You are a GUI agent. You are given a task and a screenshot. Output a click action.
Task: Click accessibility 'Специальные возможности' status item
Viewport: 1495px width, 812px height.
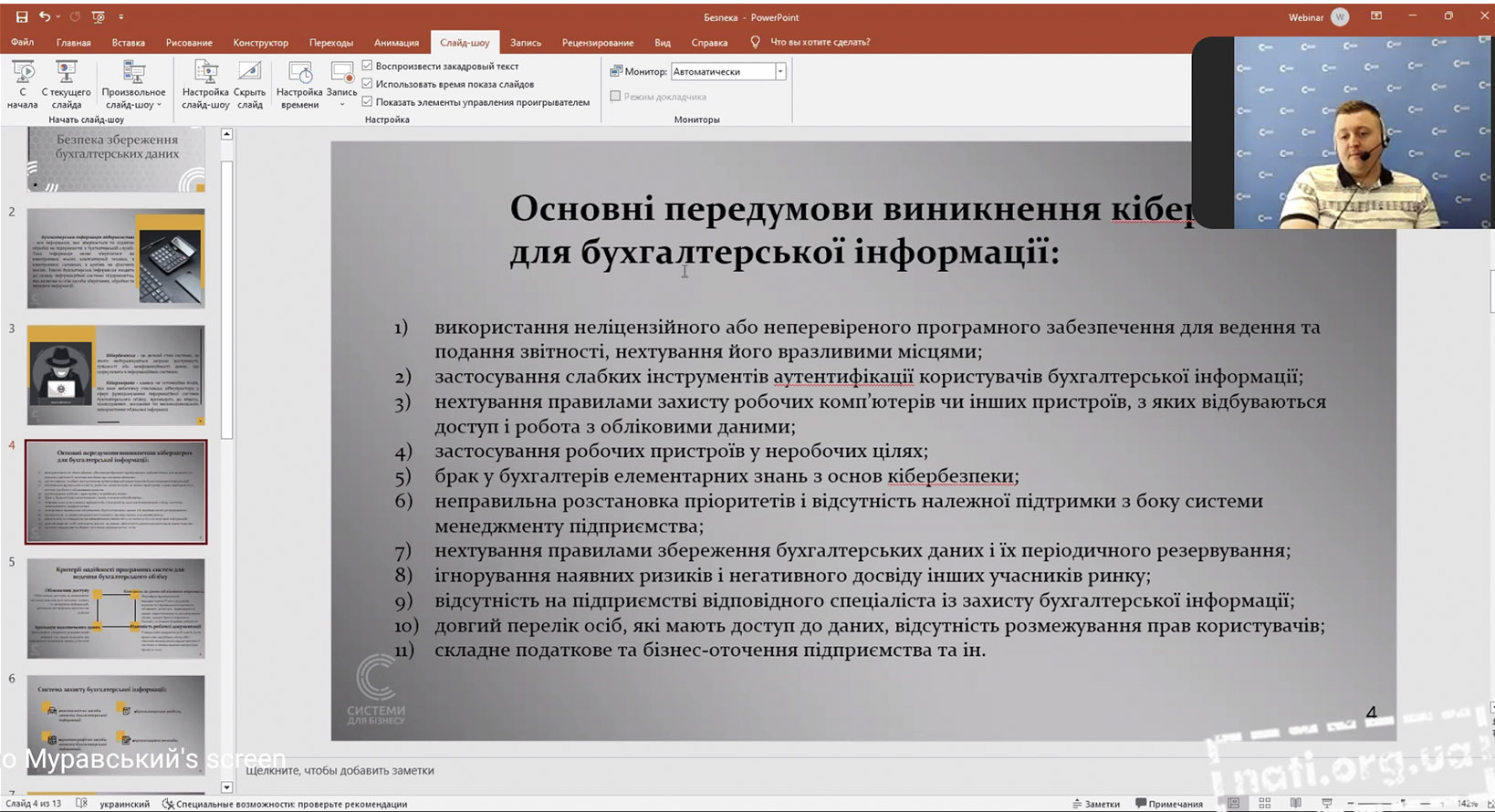[x=285, y=804]
